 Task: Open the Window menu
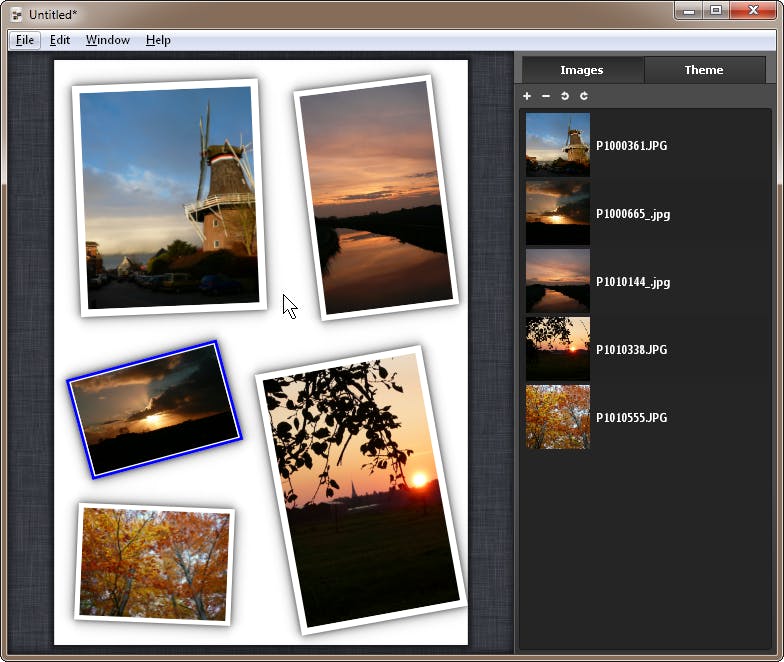click(108, 40)
